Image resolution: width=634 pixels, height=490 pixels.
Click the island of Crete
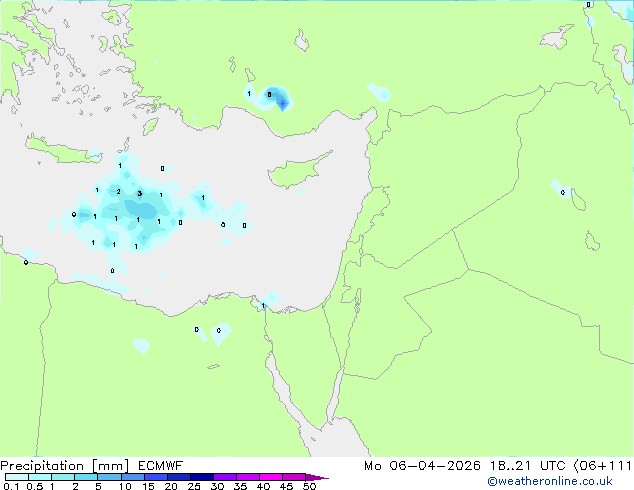[63, 150]
